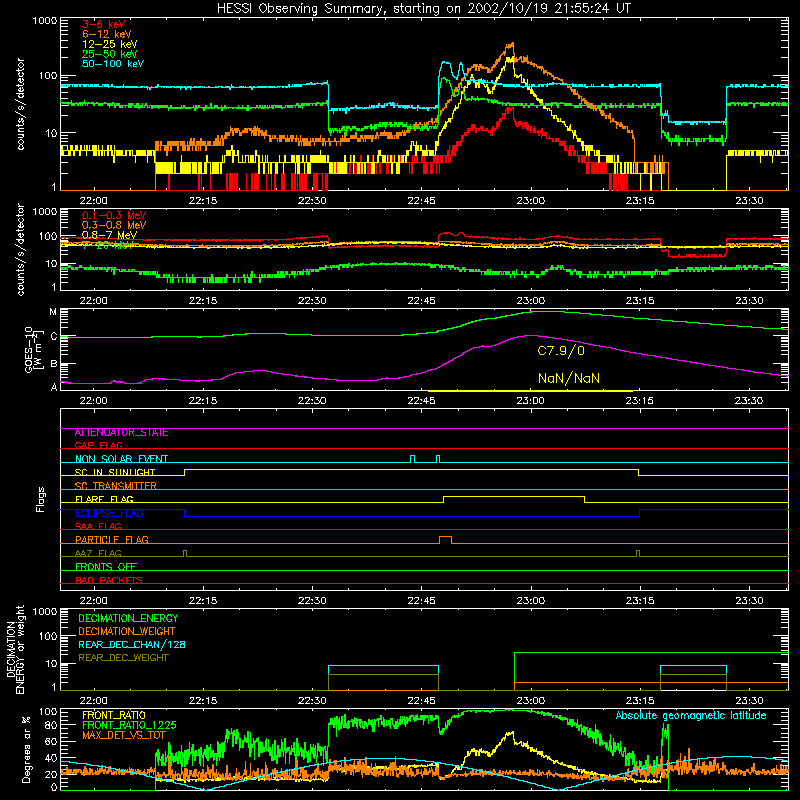Select the SC_TRANSMITTER flag label

point(115,486)
